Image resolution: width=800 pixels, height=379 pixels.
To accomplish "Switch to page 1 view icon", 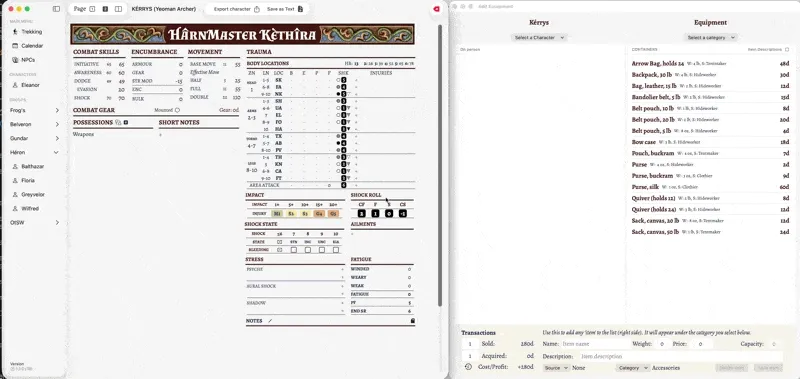I will [x=92, y=9].
